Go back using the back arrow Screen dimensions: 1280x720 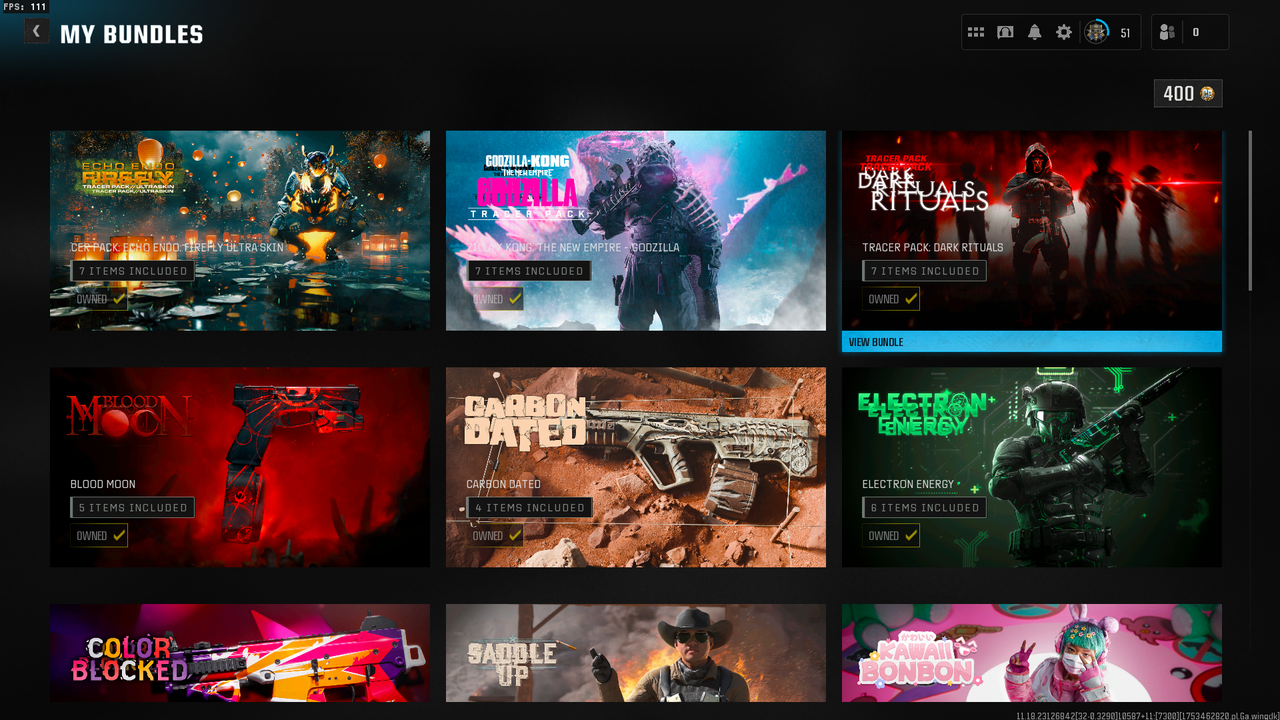tap(36, 31)
